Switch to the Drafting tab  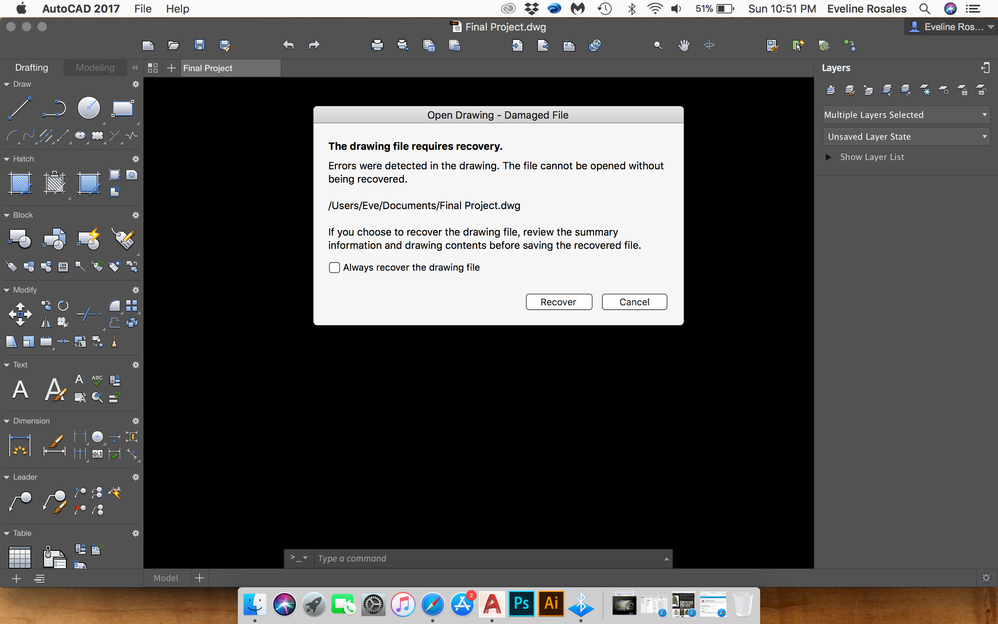click(x=32, y=67)
